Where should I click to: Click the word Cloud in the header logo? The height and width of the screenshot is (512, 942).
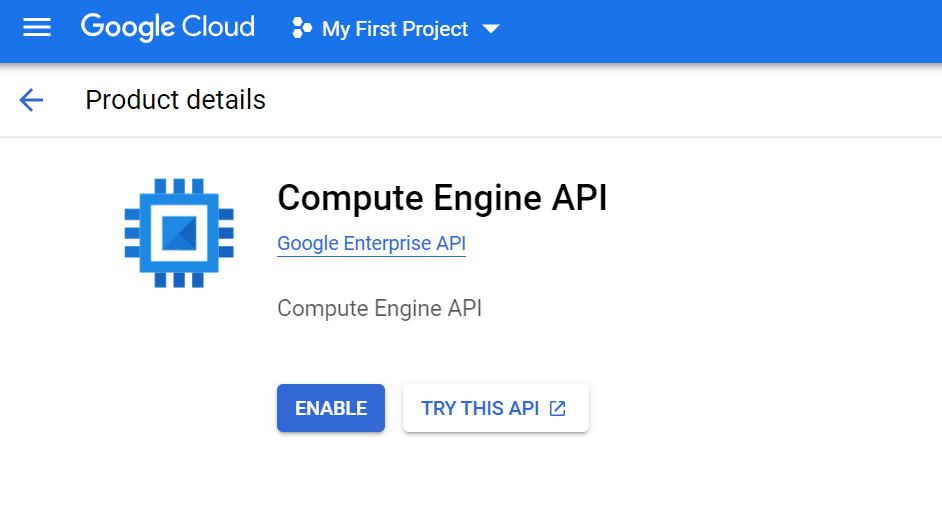tap(218, 26)
